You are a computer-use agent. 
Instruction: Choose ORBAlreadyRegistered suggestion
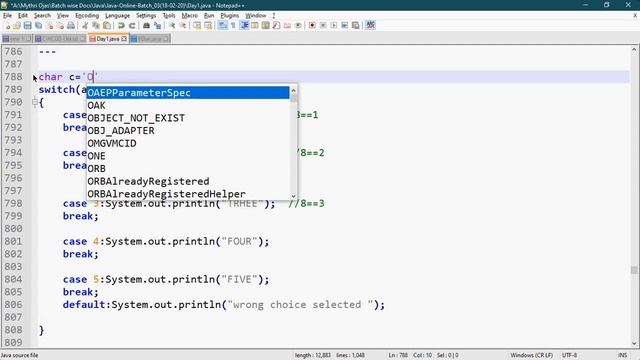pyautogui.click(x=188, y=181)
